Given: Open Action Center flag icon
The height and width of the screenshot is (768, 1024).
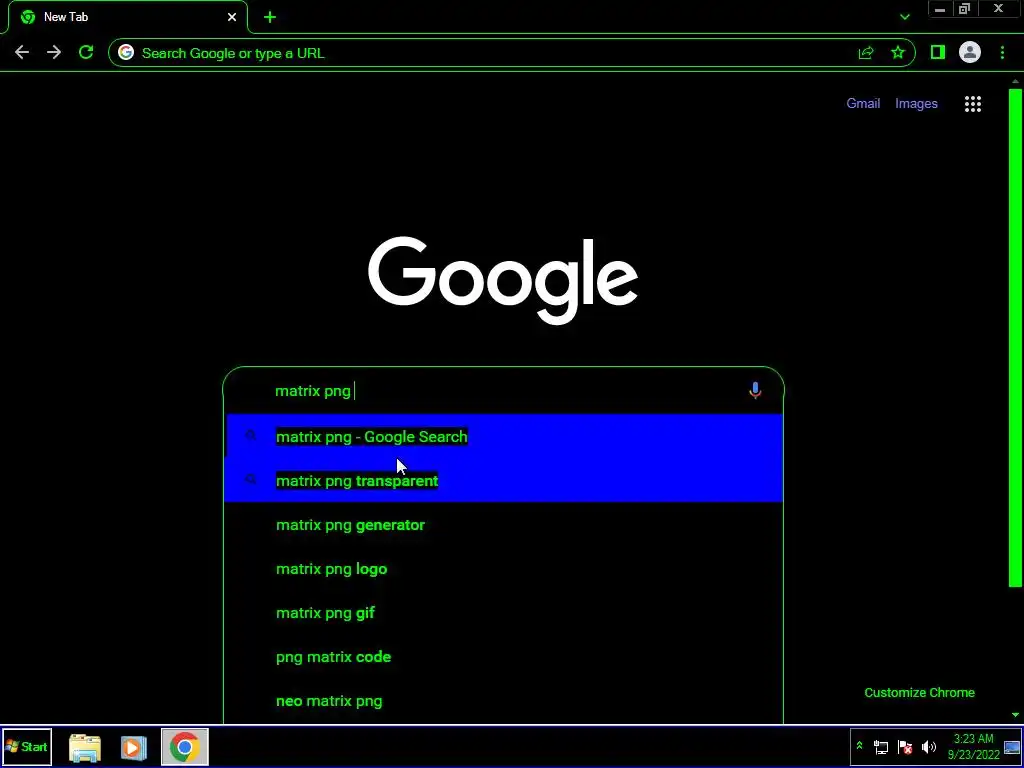Looking at the screenshot, I should [x=904, y=747].
